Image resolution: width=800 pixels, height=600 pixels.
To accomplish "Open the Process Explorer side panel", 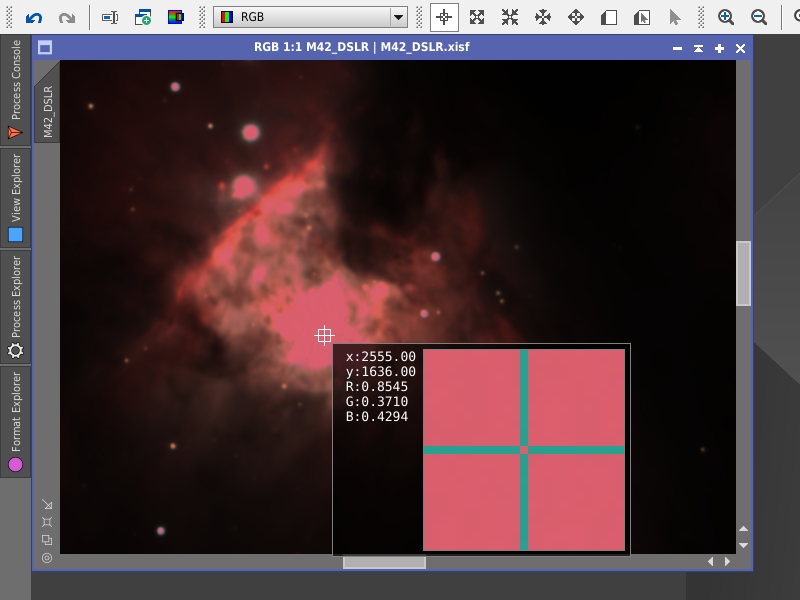I will 15,307.
